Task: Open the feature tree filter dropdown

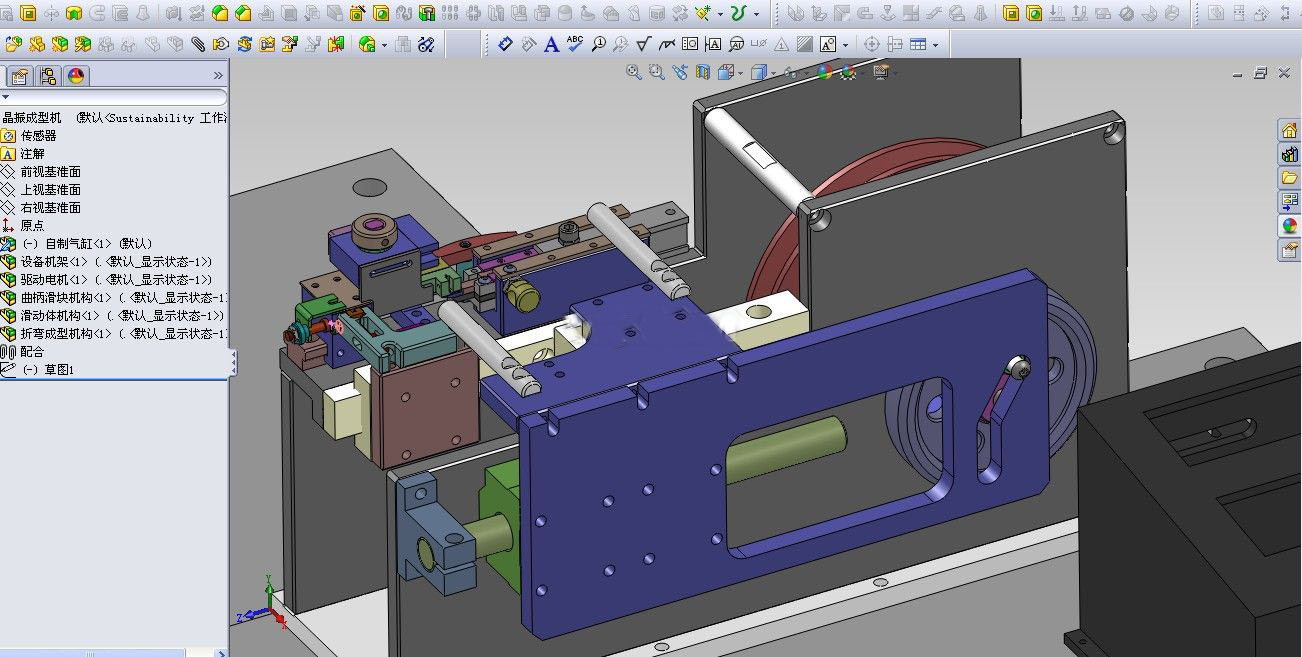Action: tap(6, 97)
